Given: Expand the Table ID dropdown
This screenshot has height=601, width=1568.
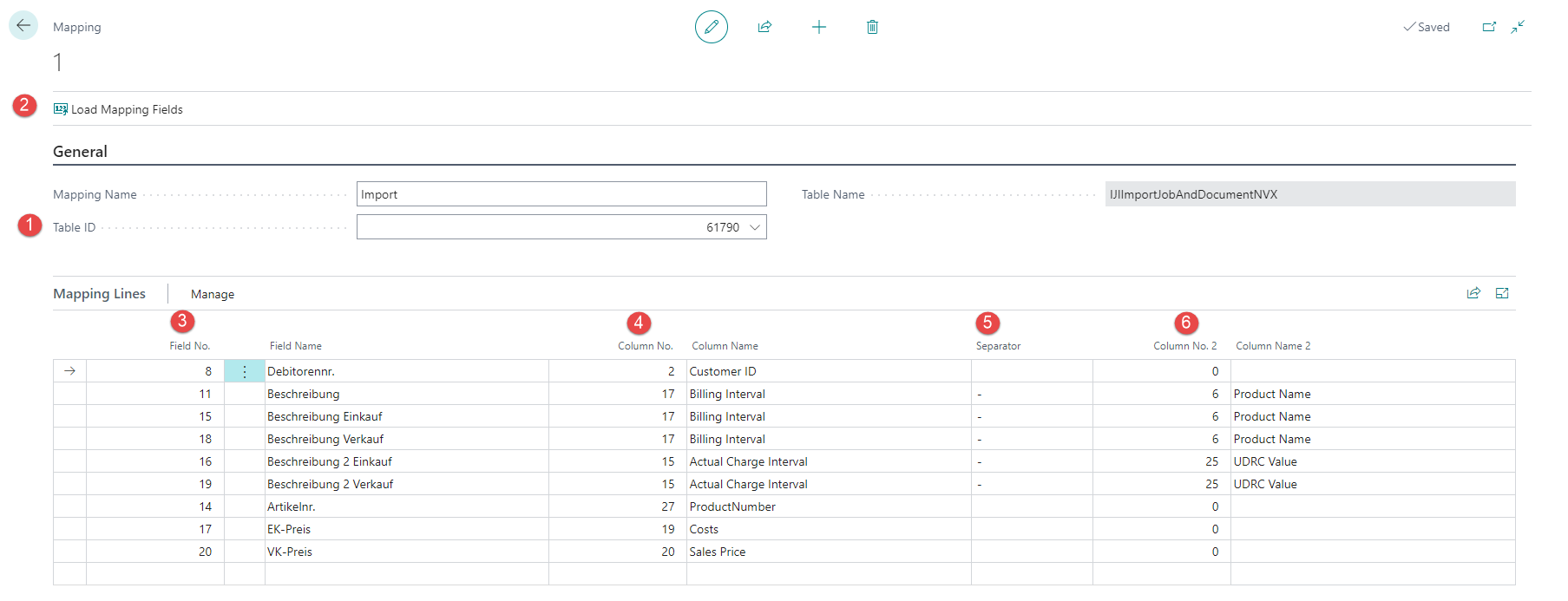Looking at the screenshot, I should [x=755, y=227].
